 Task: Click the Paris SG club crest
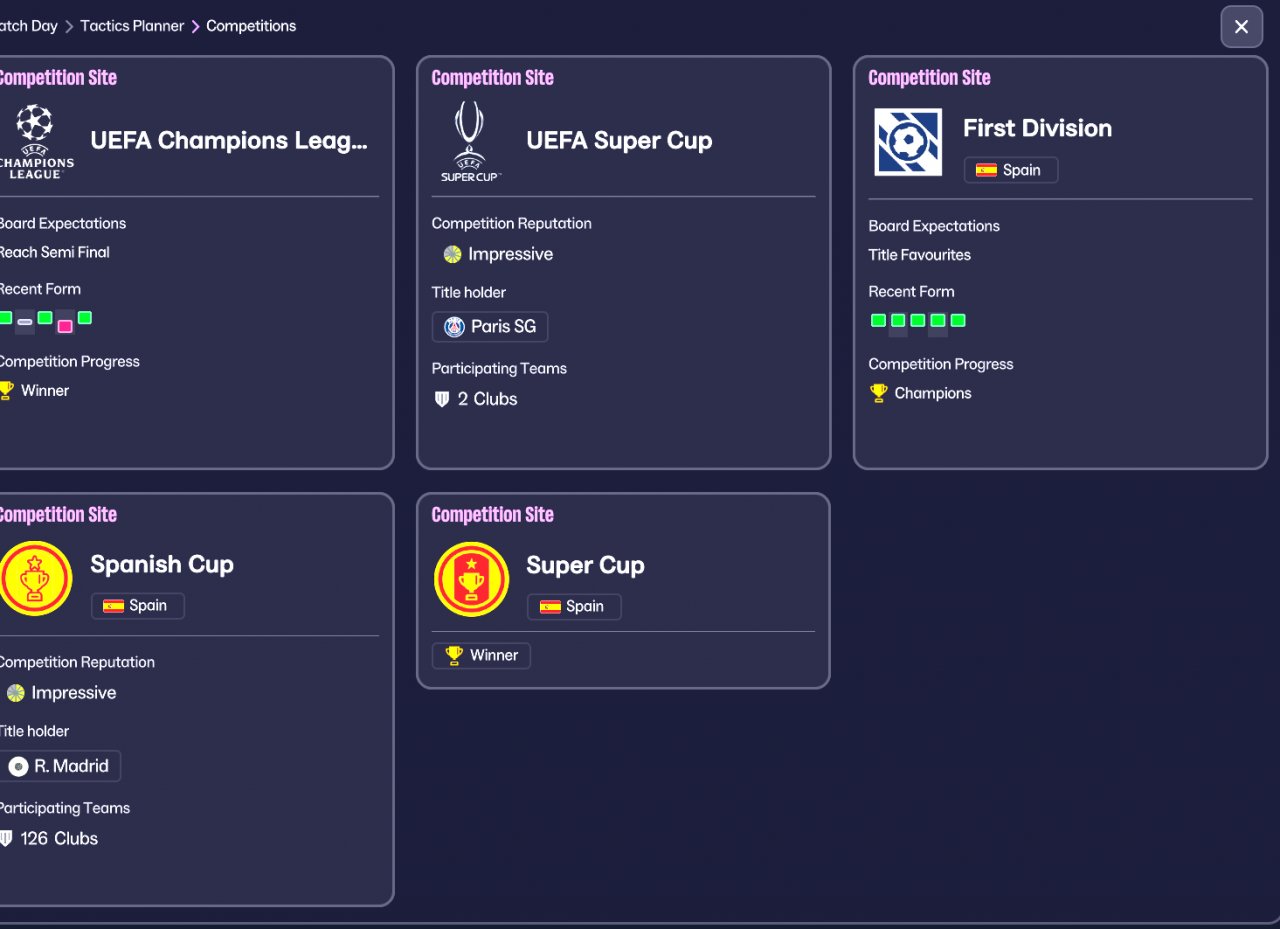(x=455, y=327)
